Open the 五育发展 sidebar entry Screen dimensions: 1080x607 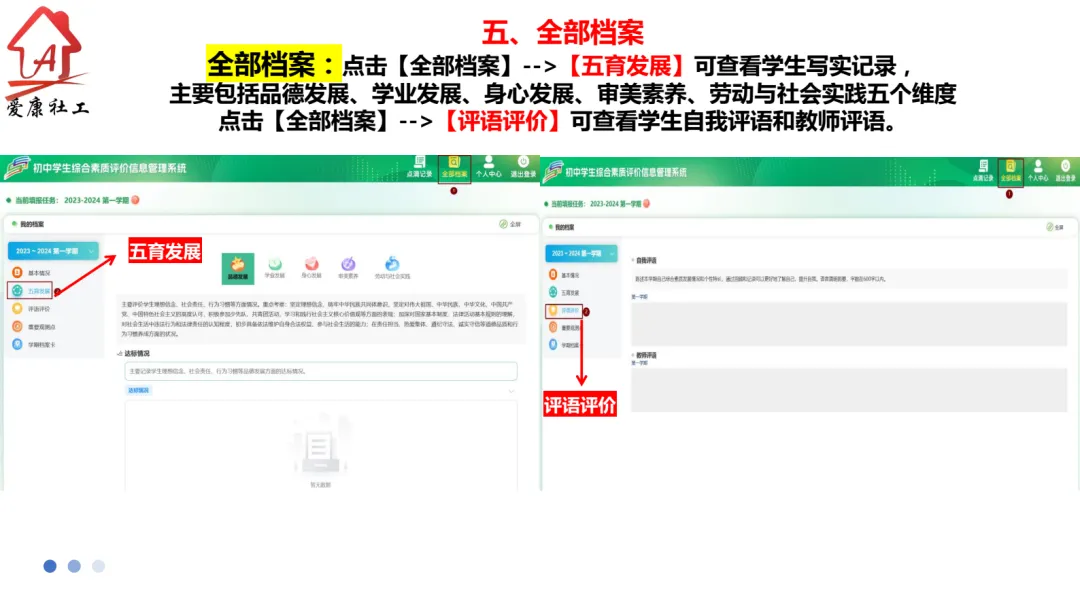[45, 291]
